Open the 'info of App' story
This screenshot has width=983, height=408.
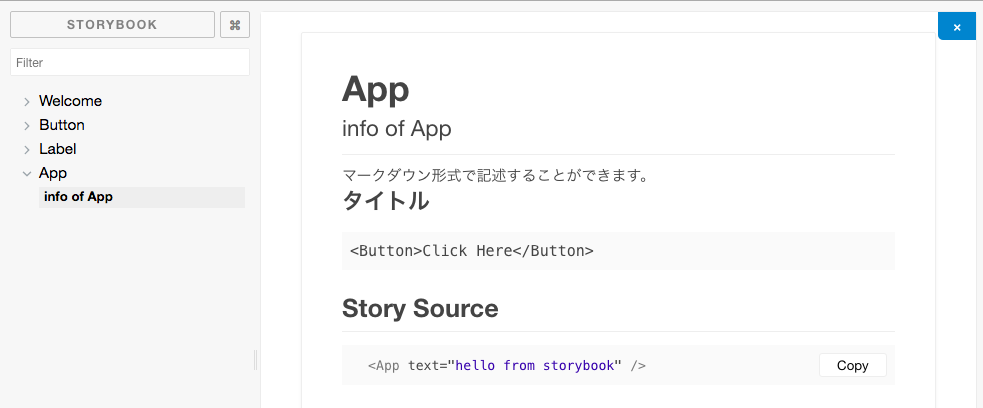point(142,197)
